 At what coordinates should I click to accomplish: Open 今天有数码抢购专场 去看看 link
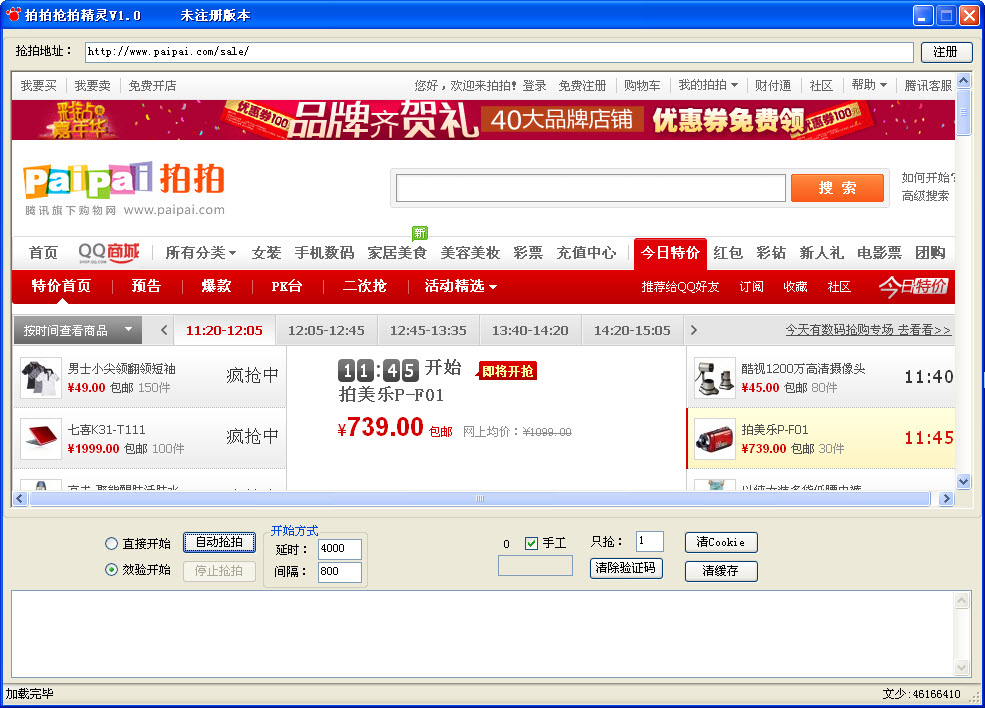pyautogui.click(x=868, y=330)
